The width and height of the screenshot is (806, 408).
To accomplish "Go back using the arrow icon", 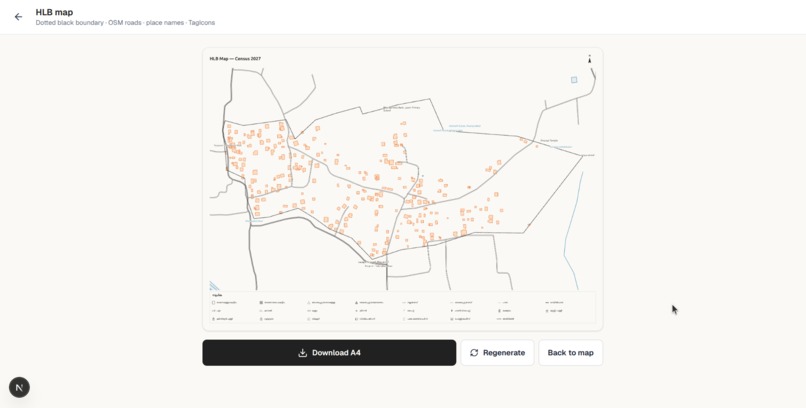I will (x=19, y=17).
